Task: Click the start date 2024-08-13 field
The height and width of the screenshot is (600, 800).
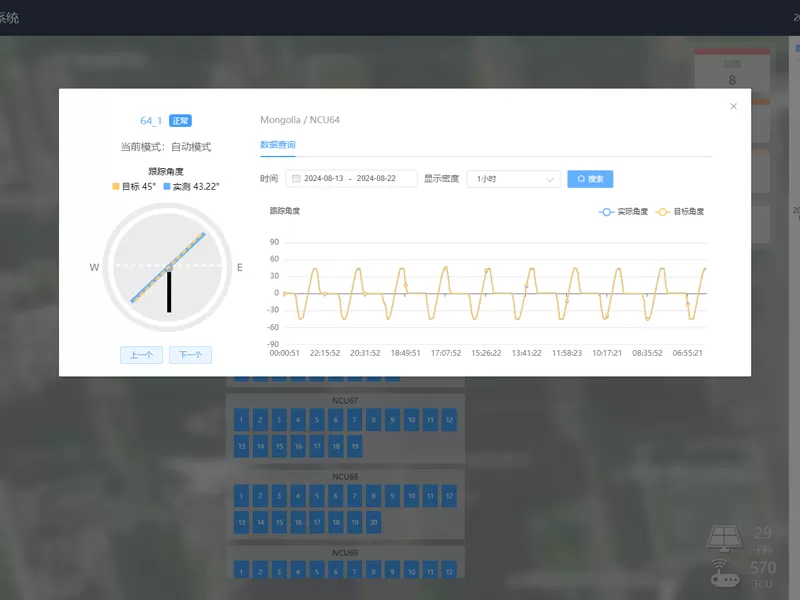Action: (325, 179)
